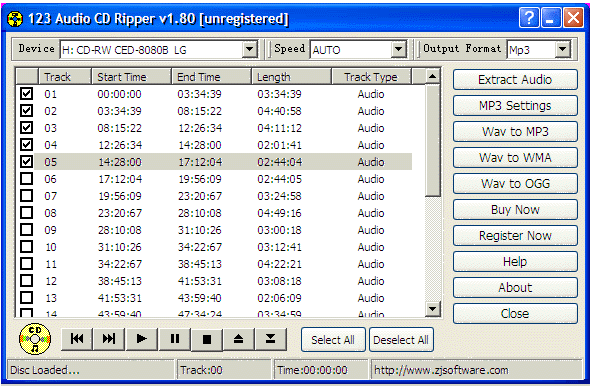Start playback with the play button
This screenshot has height=388, width=590.
141,339
